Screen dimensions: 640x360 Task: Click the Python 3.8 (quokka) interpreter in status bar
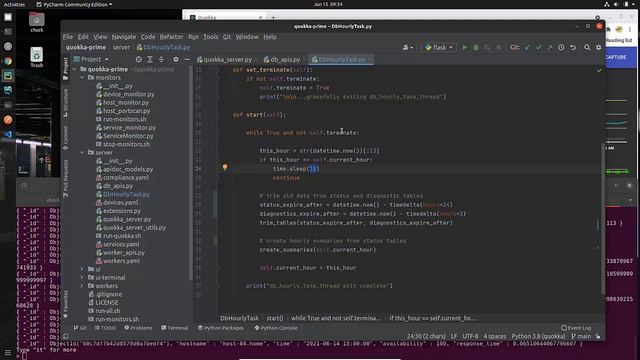(538, 336)
